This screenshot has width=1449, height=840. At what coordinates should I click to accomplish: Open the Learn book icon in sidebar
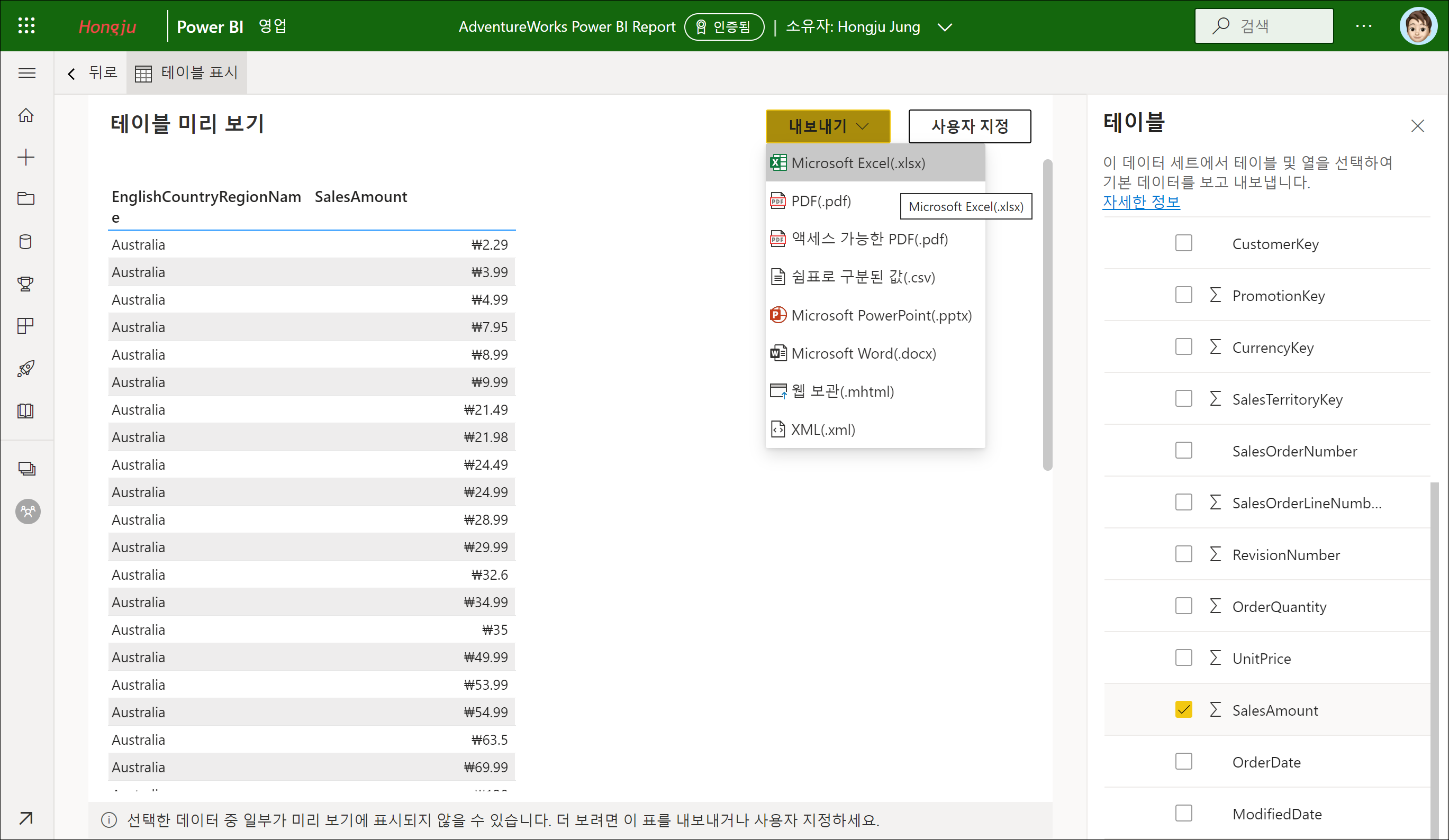[x=26, y=410]
